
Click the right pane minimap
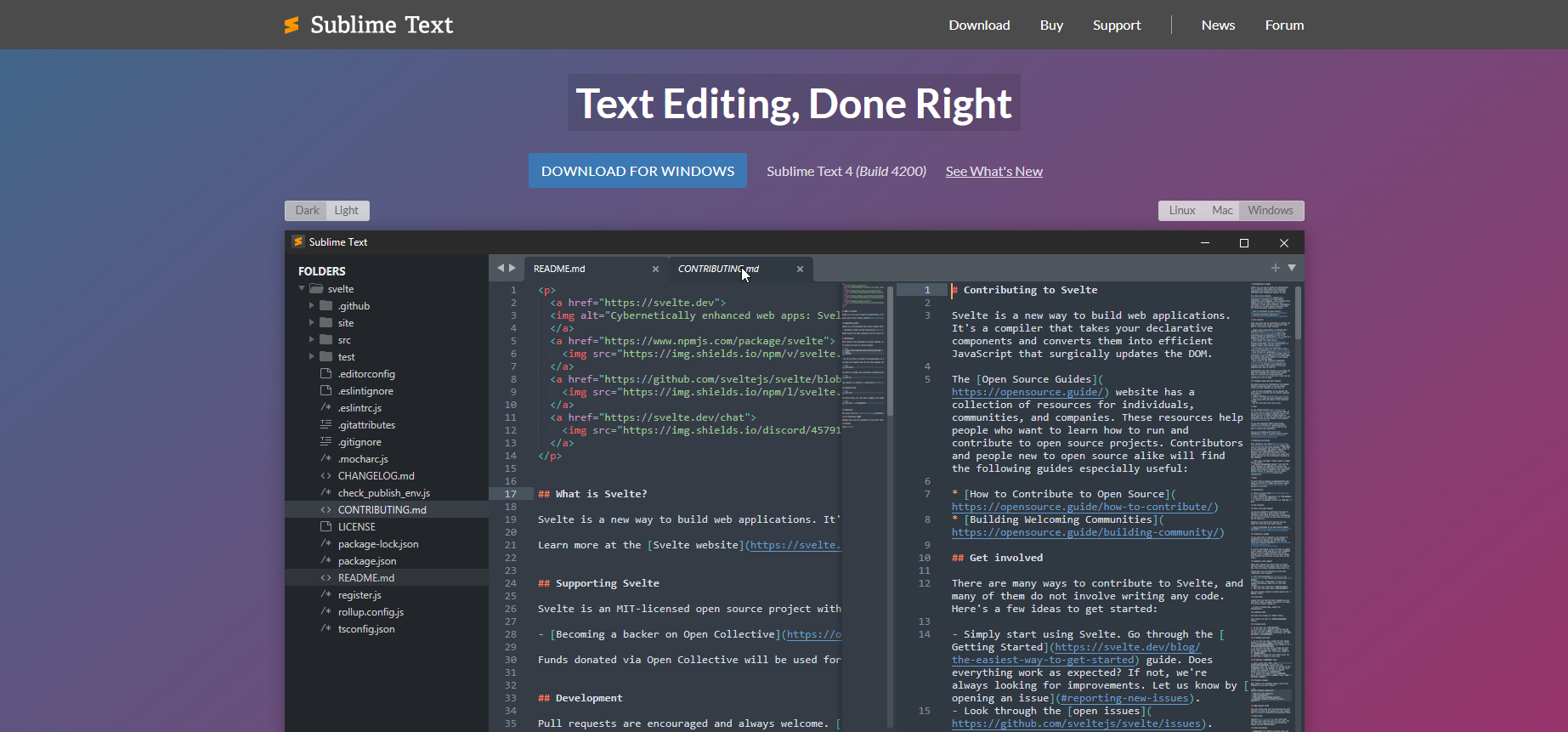tap(1271, 506)
